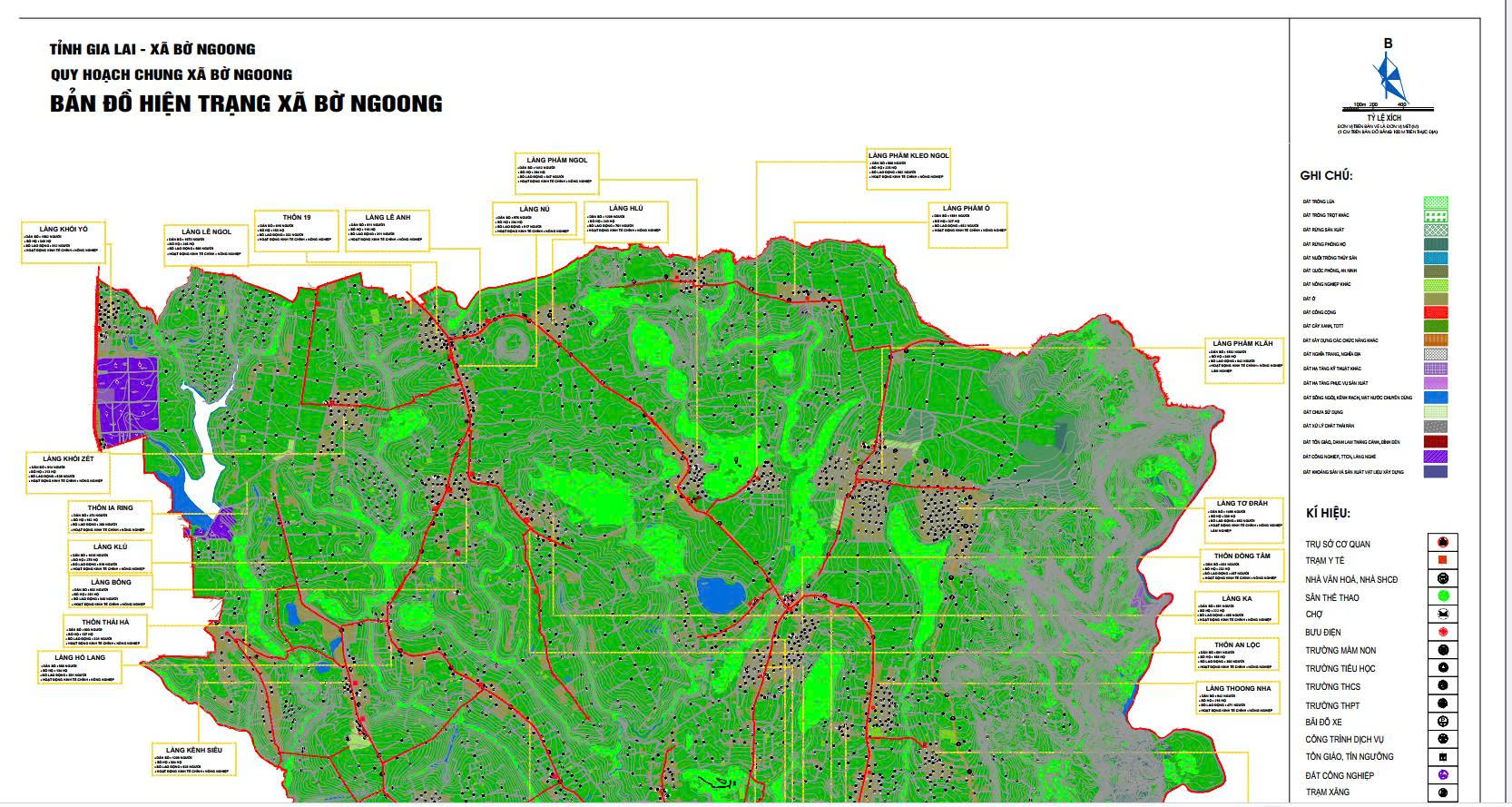Viewport: 1512px width, 807px height.
Task: Click the Làng Khối Yố info label
Action: [x=64, y=242]
